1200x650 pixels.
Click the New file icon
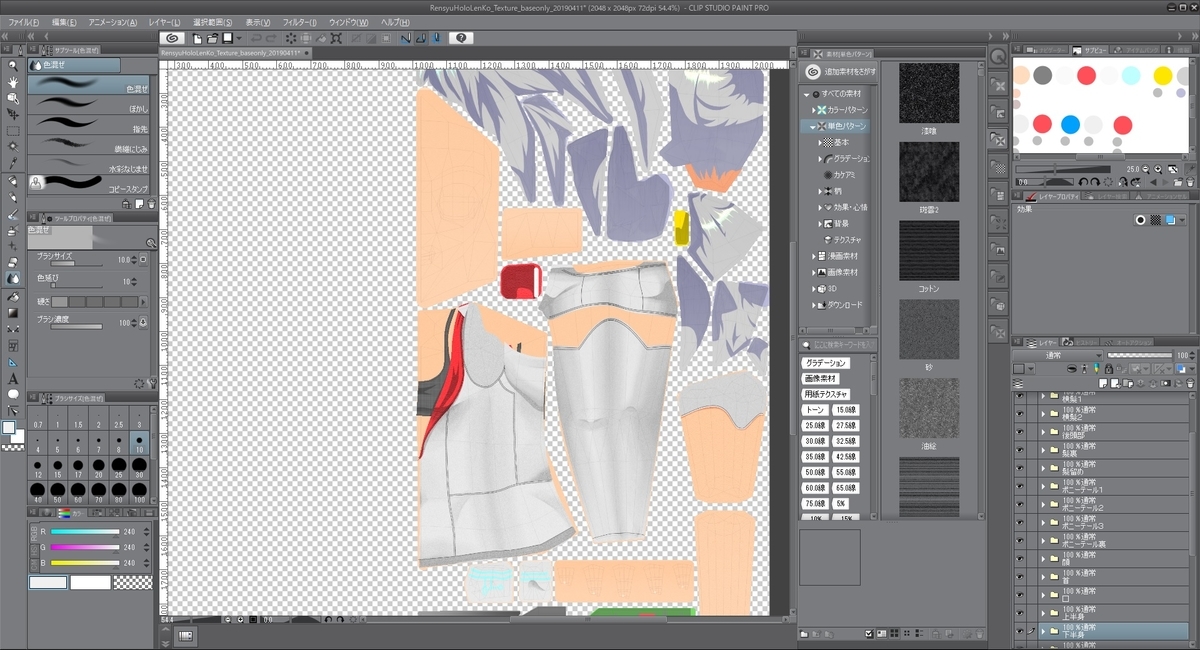(x=197, y=37)
